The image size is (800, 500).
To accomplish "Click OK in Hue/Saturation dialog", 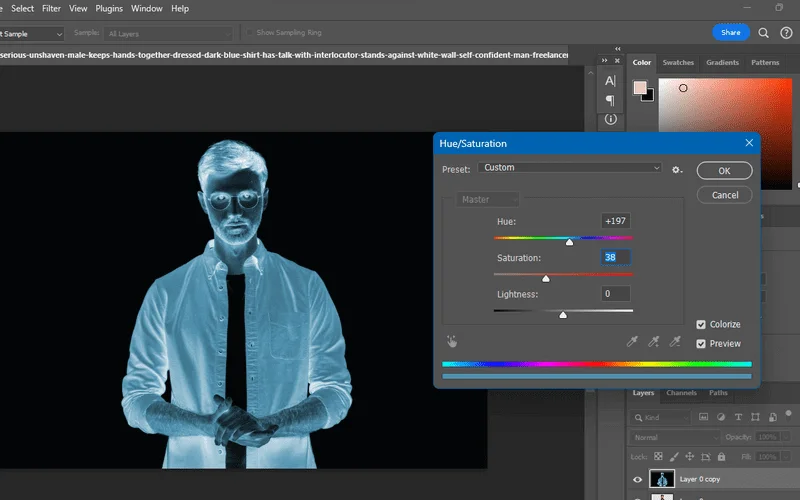I will click(724, 170).
